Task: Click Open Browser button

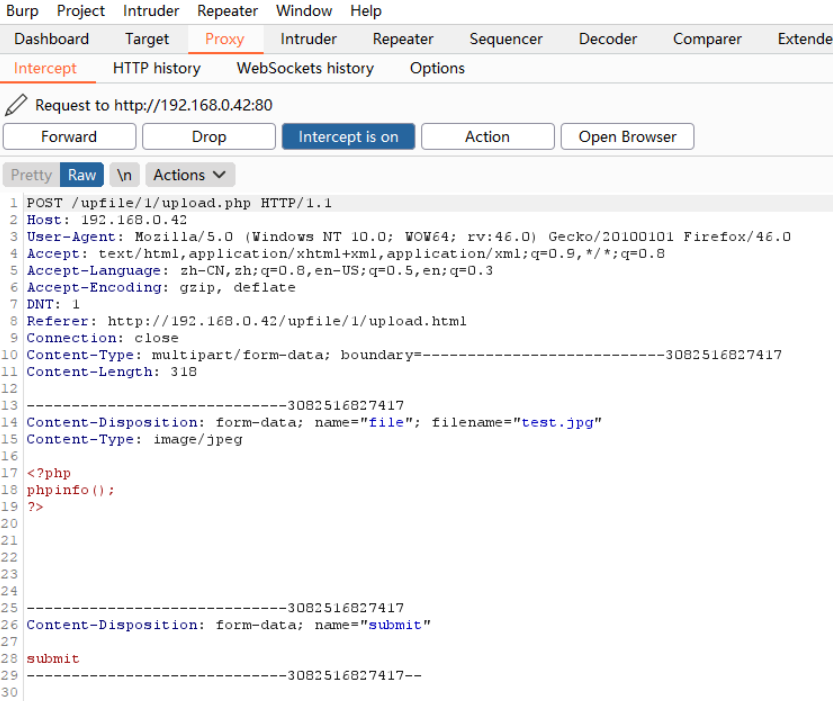Action: coord(627,136)
